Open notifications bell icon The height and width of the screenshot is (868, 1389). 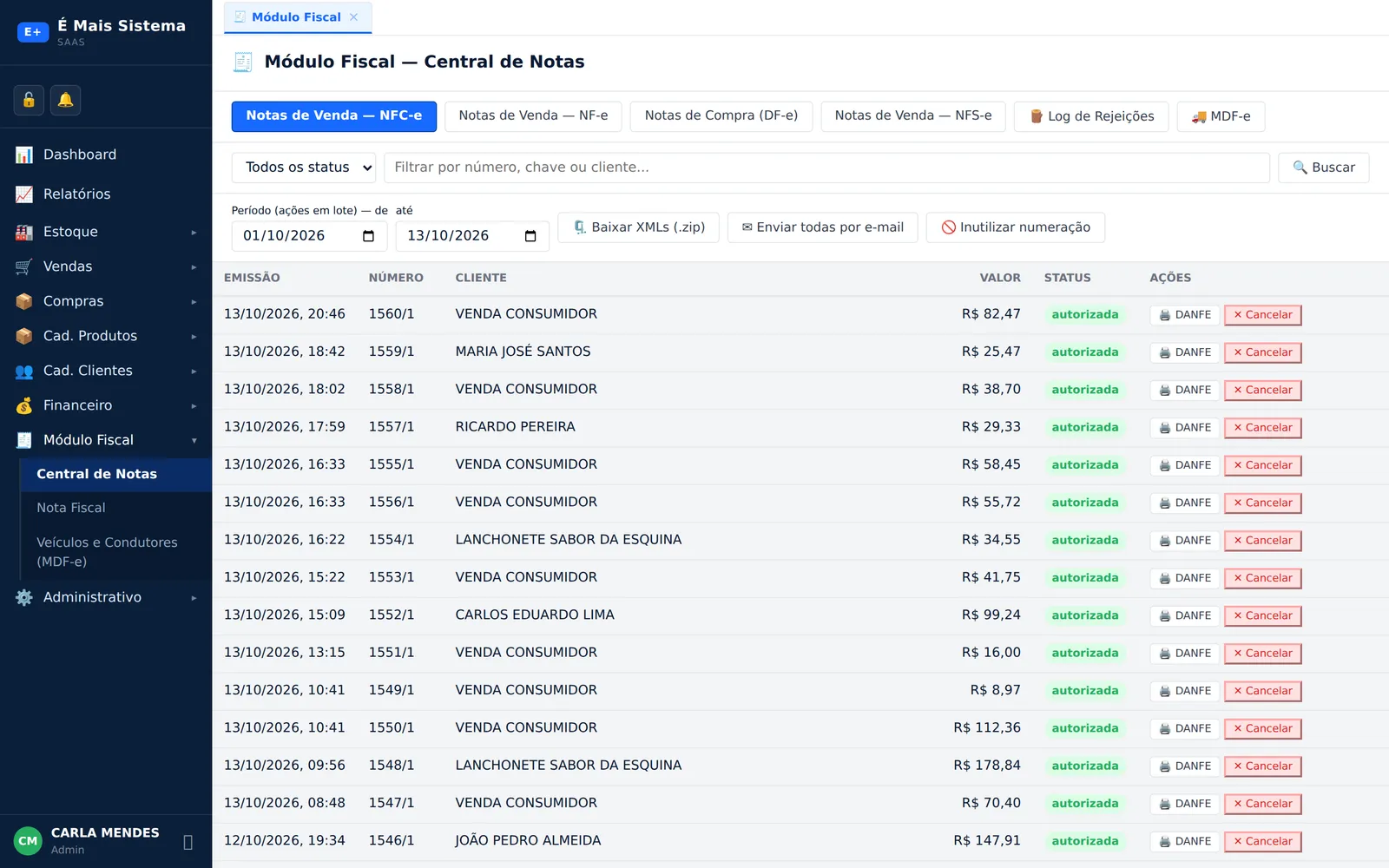tap(65, 100)
